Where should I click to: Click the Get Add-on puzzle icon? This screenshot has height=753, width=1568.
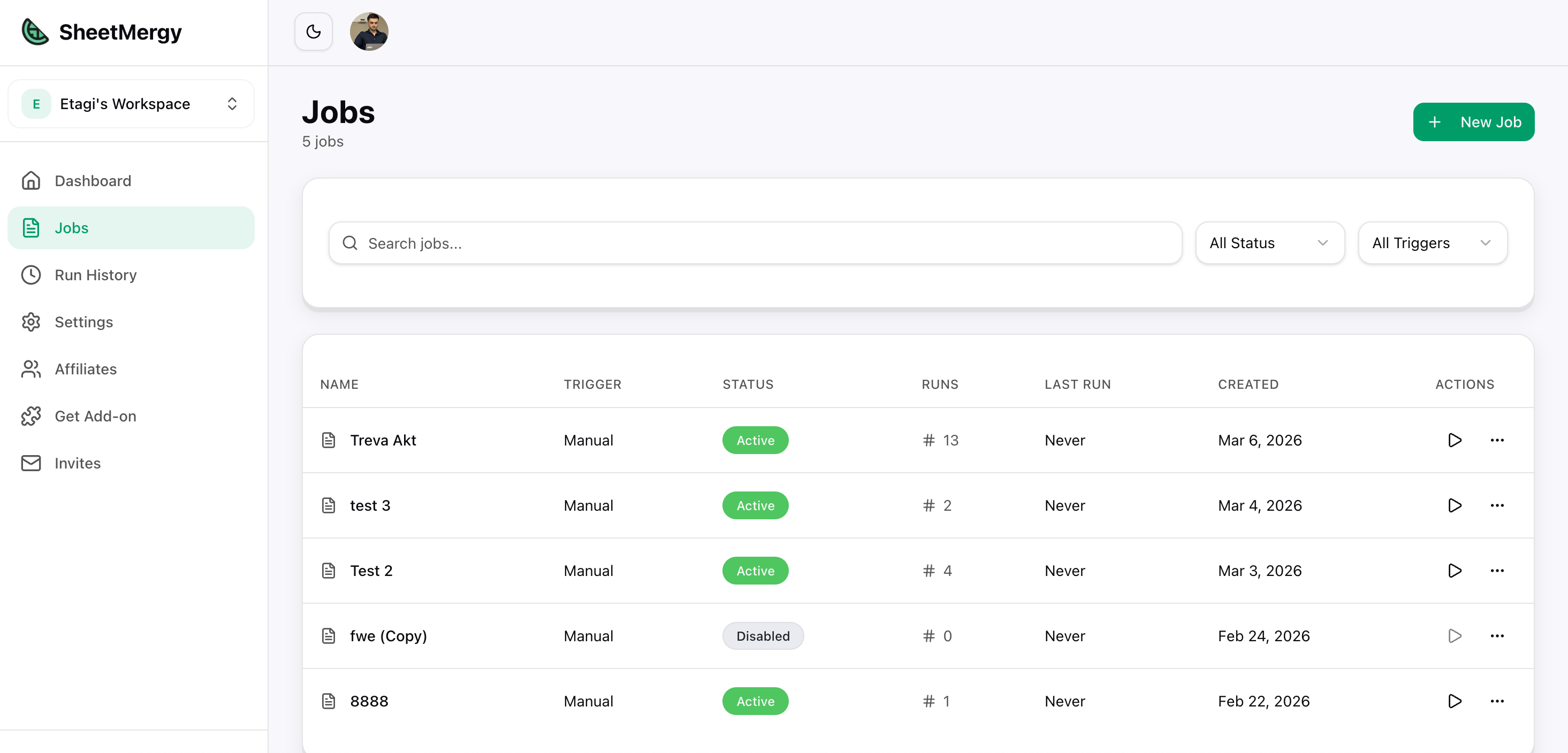[x=31, y=416]
